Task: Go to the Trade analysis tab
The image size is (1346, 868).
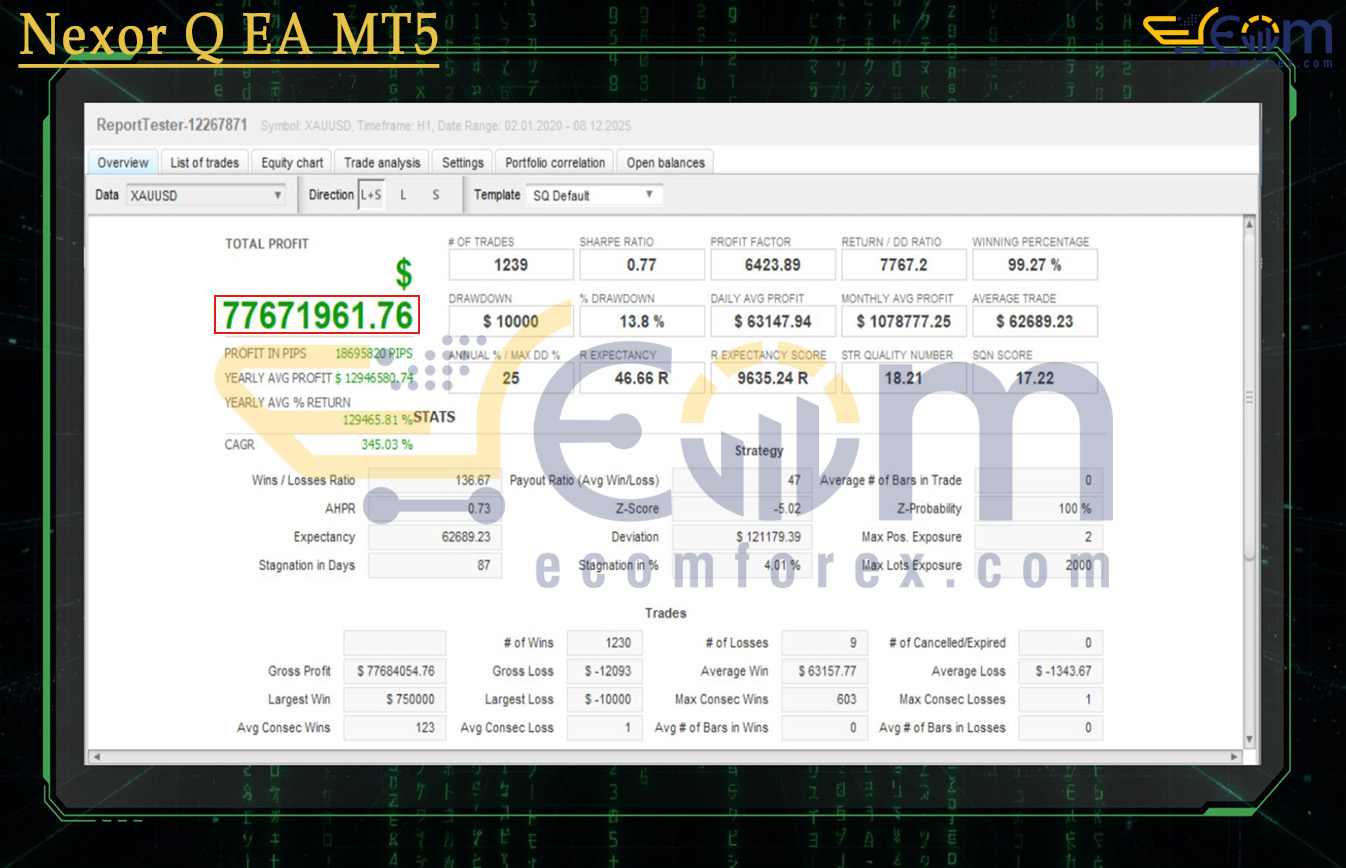Action: click(x=382, y=163)
